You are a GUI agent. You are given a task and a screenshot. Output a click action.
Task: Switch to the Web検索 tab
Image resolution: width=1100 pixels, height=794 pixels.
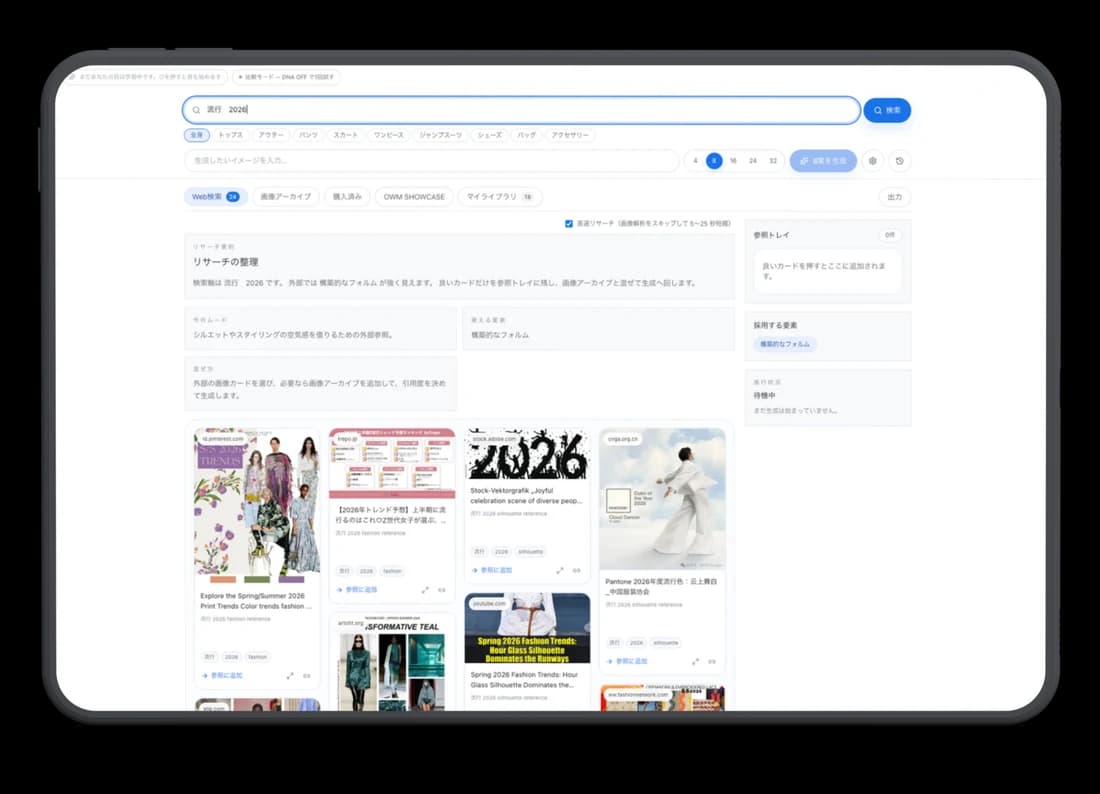click(x=215, y=197)
